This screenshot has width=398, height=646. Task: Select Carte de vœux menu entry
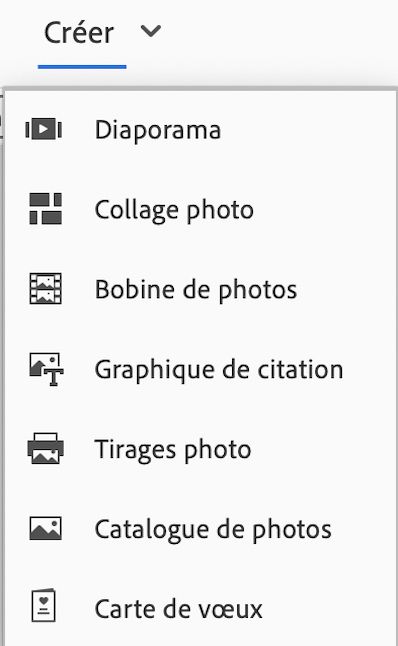178,609
